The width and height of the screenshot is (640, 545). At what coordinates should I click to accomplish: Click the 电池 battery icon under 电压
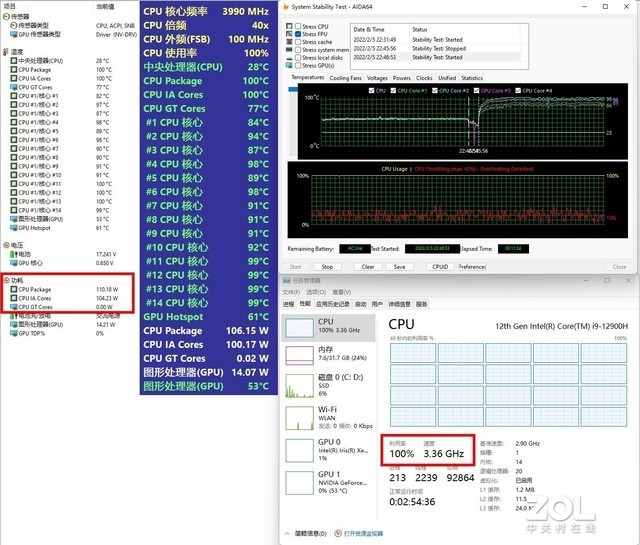point(13,254)
